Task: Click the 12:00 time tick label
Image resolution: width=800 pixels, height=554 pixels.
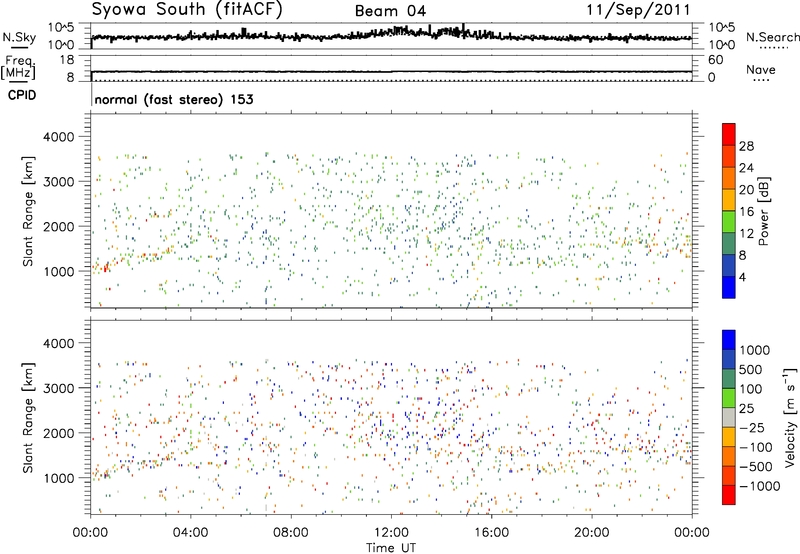Action: tap(391, 533)
